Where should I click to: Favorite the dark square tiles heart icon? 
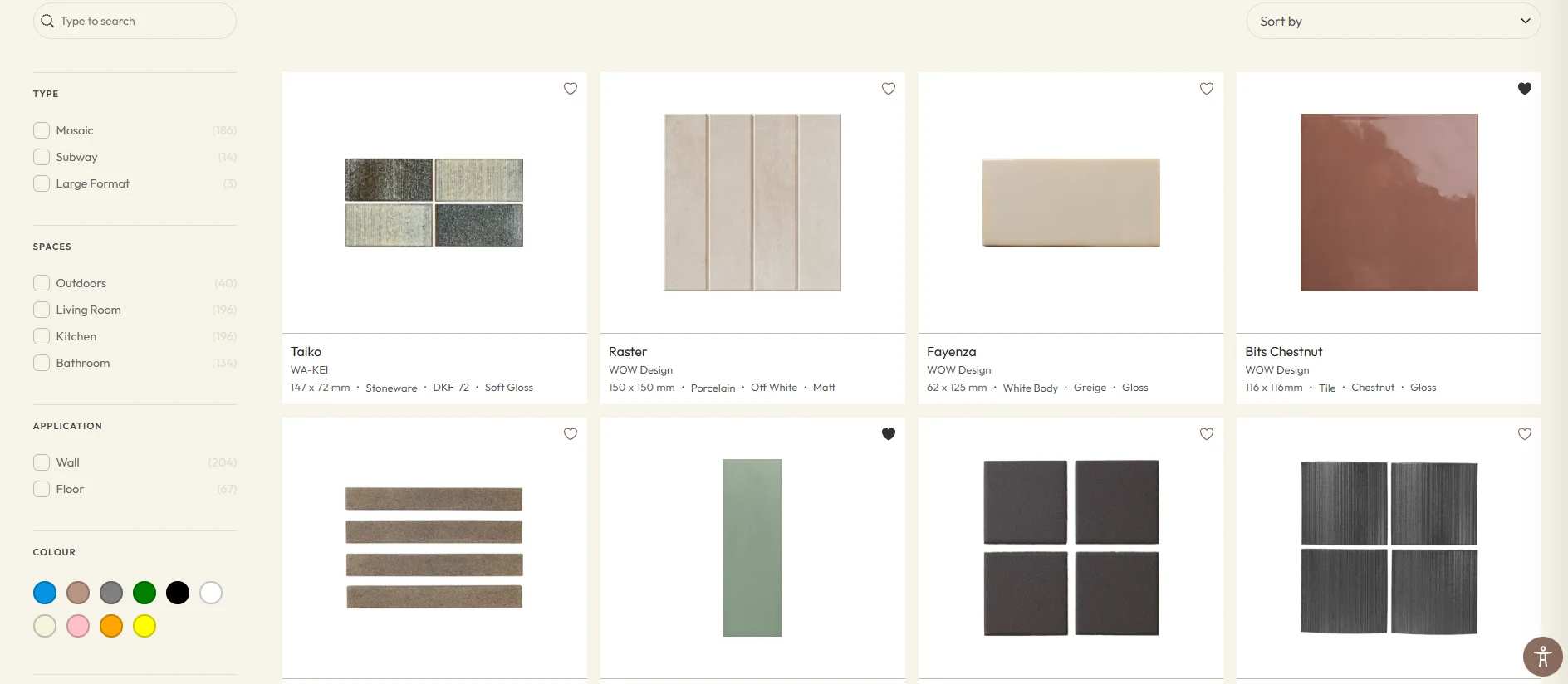point(1207,434)
